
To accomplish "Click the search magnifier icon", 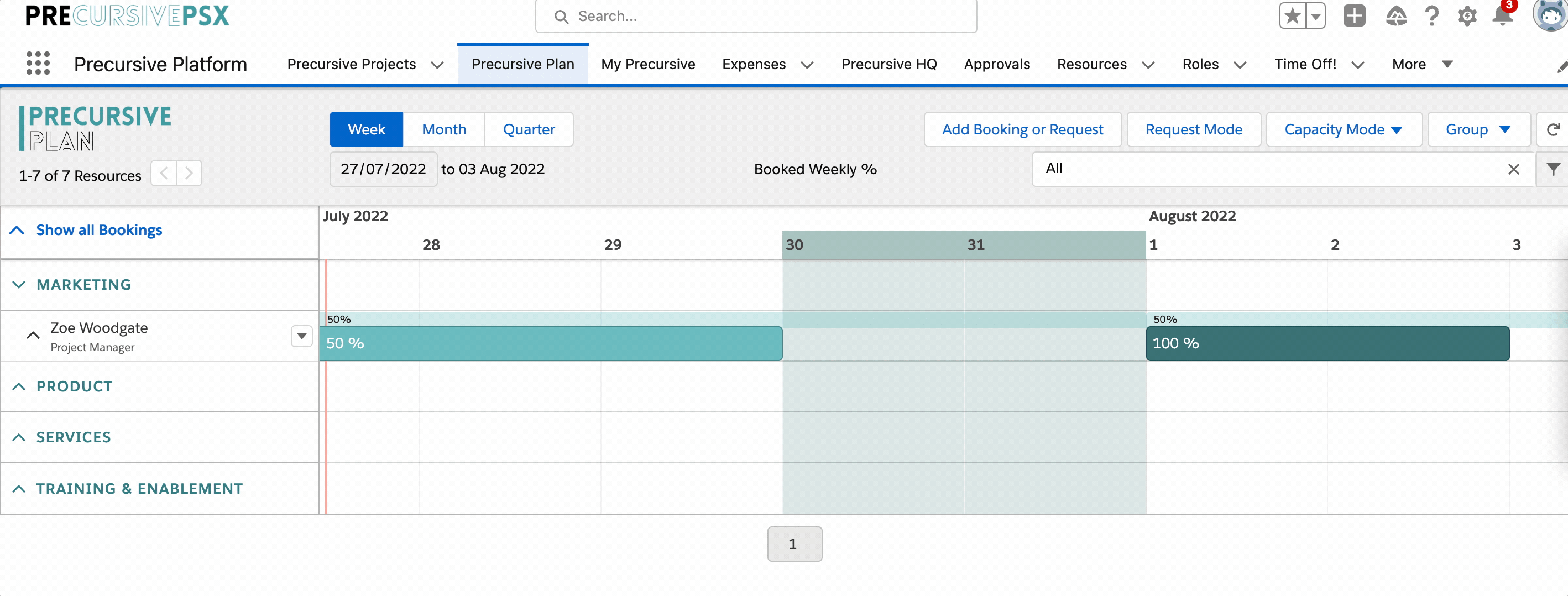I will tap(561, 17).
